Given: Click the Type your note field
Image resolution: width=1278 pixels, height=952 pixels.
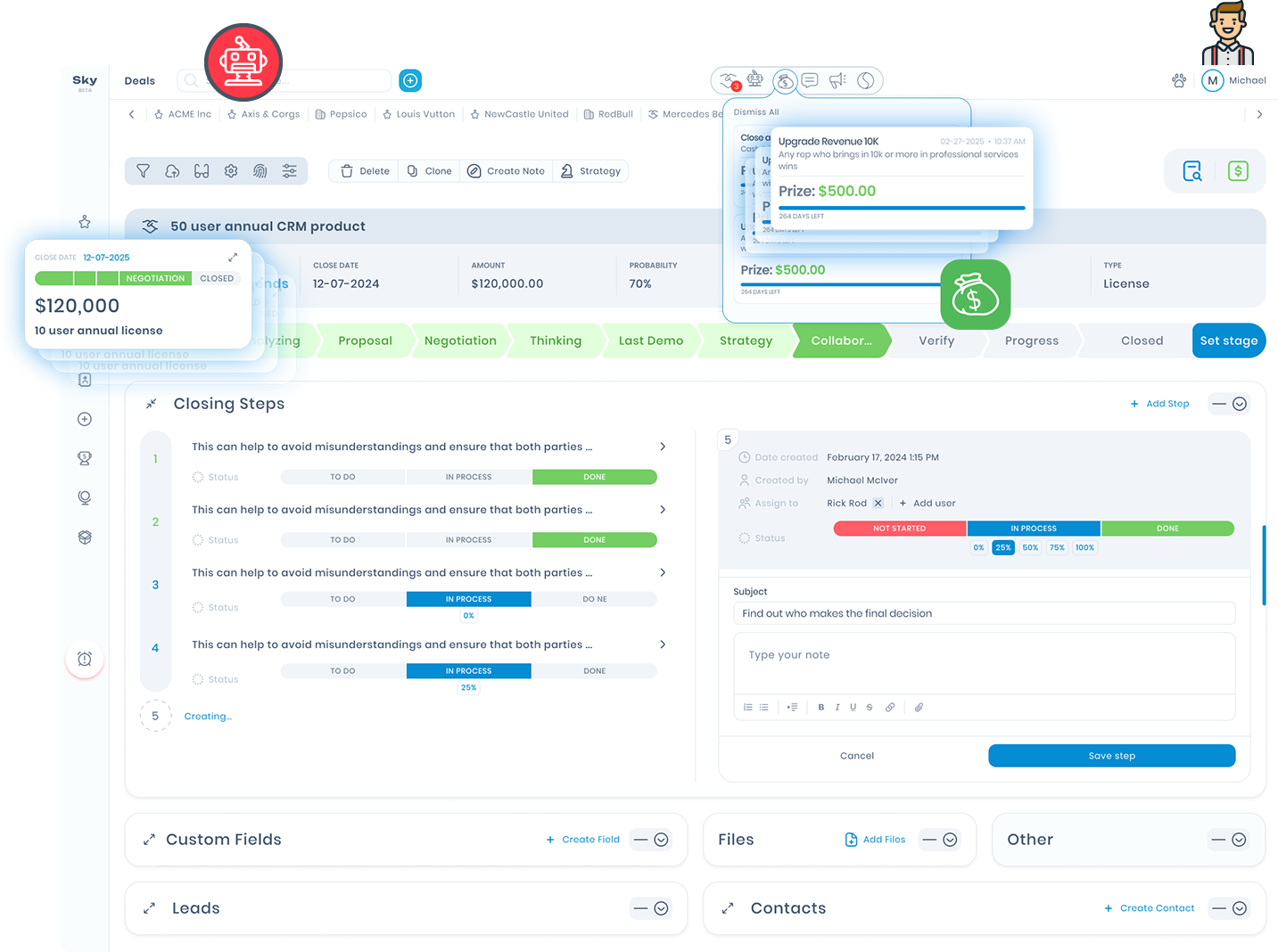Looking at the screenshot, I should [984, 655].
